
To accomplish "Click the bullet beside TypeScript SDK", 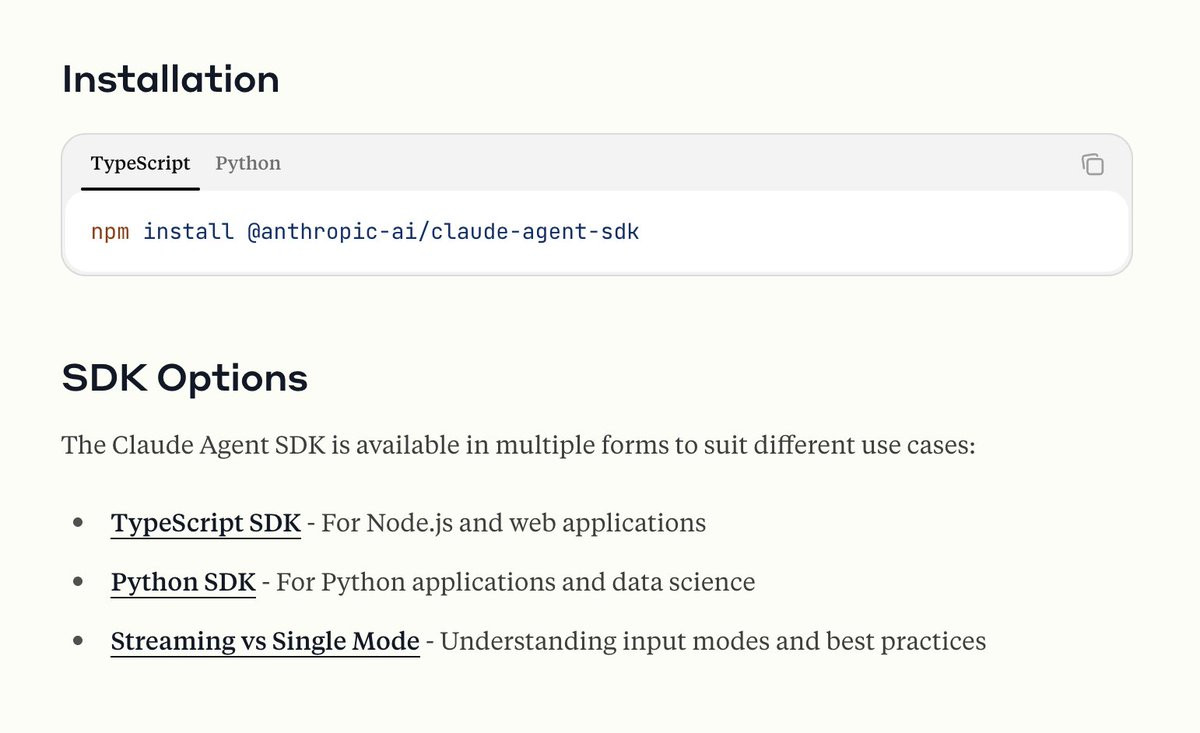I will click(x=78, y=523).
